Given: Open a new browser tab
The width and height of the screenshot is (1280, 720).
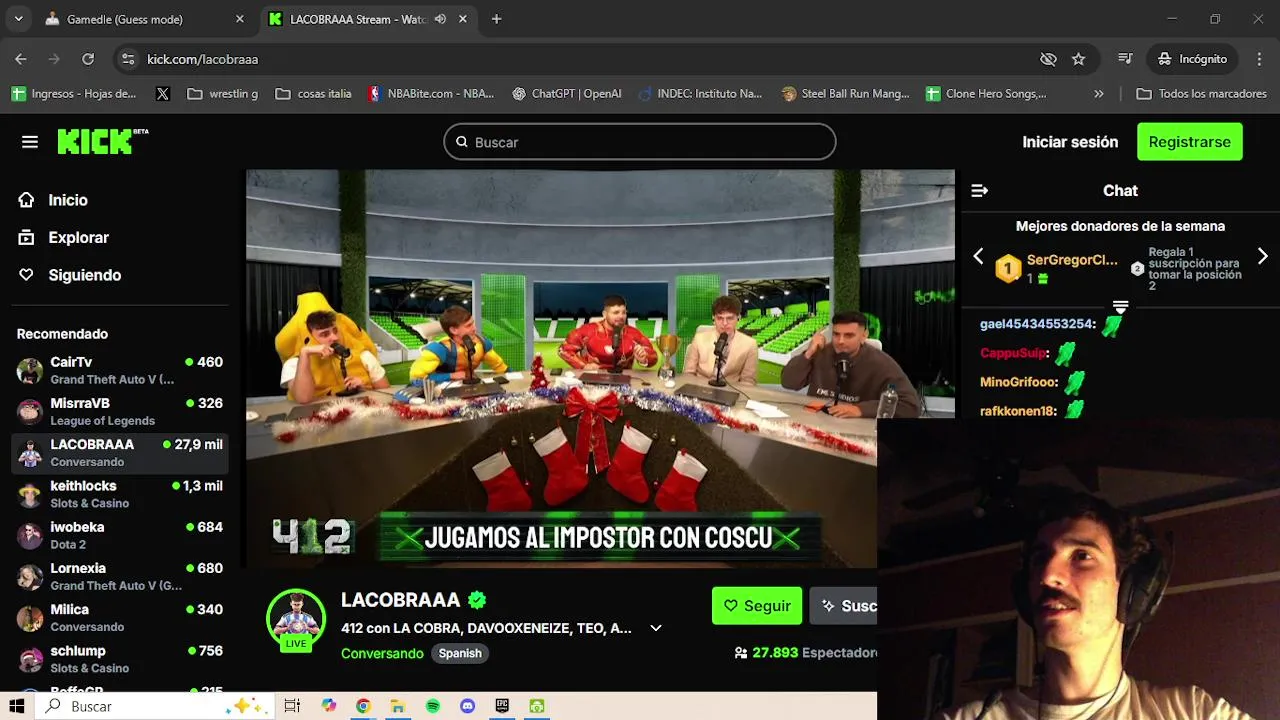Looking at the screenshot, I should pos(496,19).
